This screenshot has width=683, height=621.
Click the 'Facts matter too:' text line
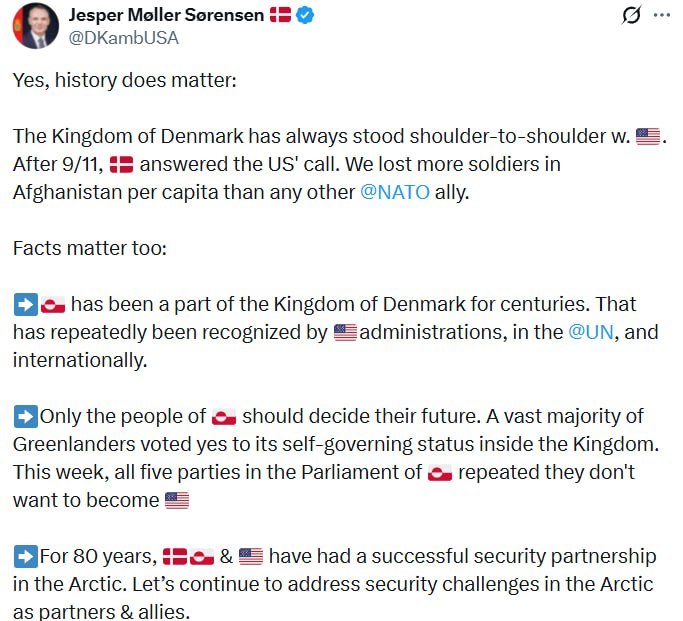tap(89, 248)
